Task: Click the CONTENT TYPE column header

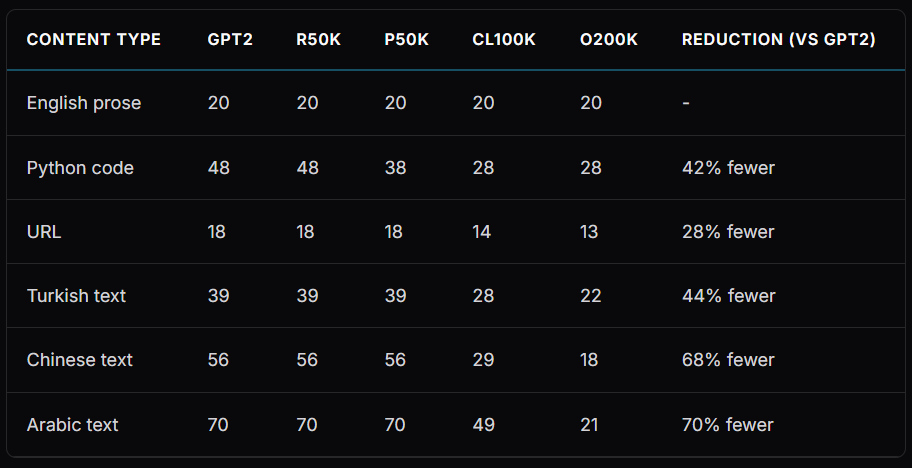Action: tap(93, 40)
